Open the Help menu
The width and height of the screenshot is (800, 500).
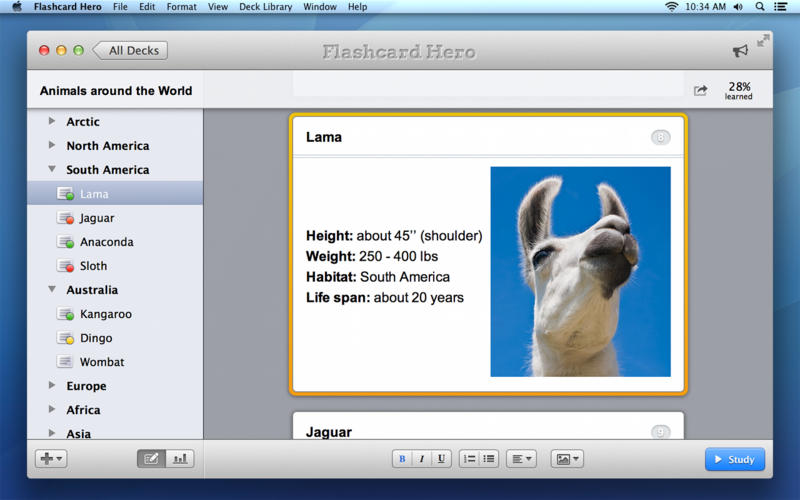pos(357,7)
